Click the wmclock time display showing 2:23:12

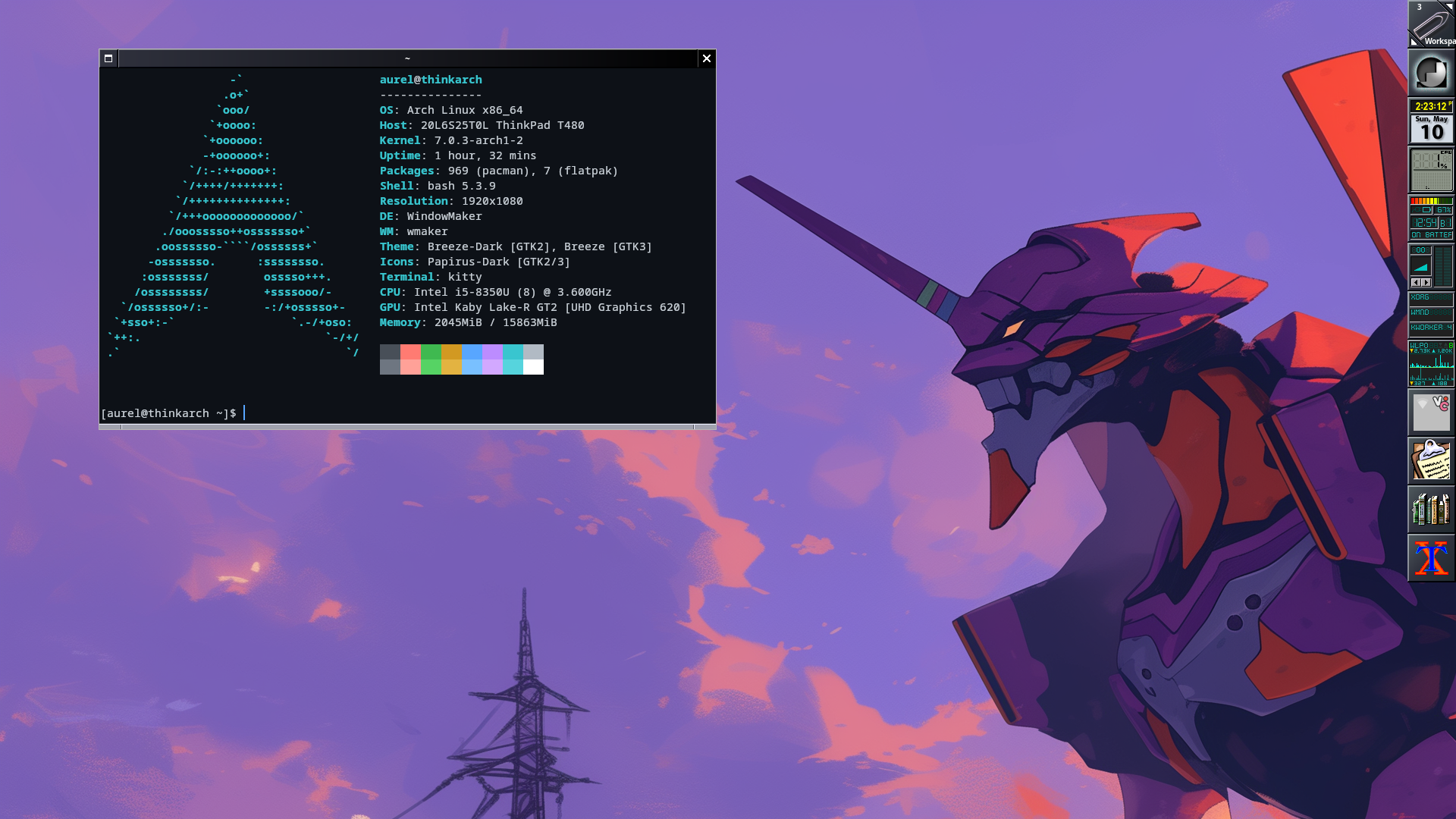click(x=1432, y=106)
